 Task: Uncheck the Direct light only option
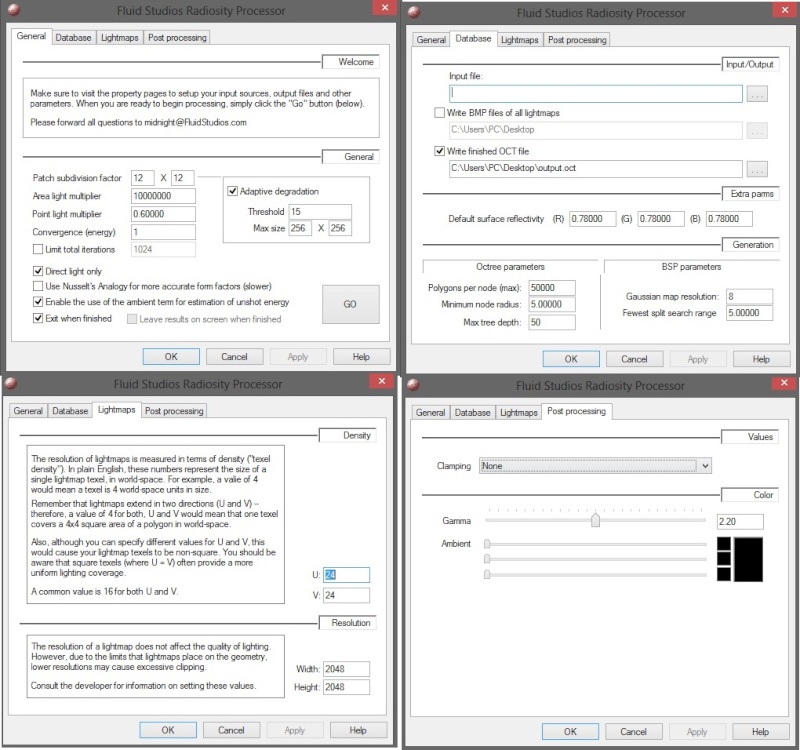pyautogui.click(x=38, y=271)
